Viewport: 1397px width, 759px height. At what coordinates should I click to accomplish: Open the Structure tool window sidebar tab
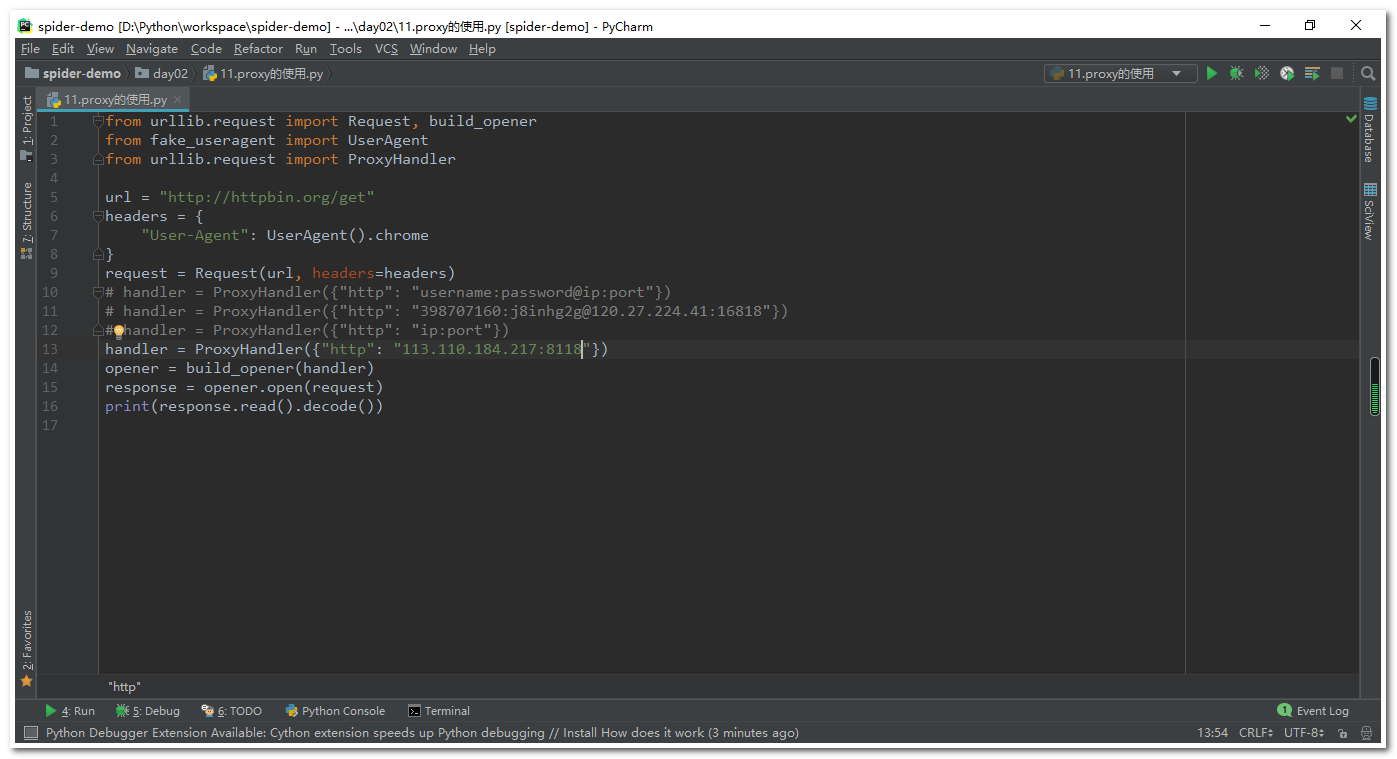point(27,221)
